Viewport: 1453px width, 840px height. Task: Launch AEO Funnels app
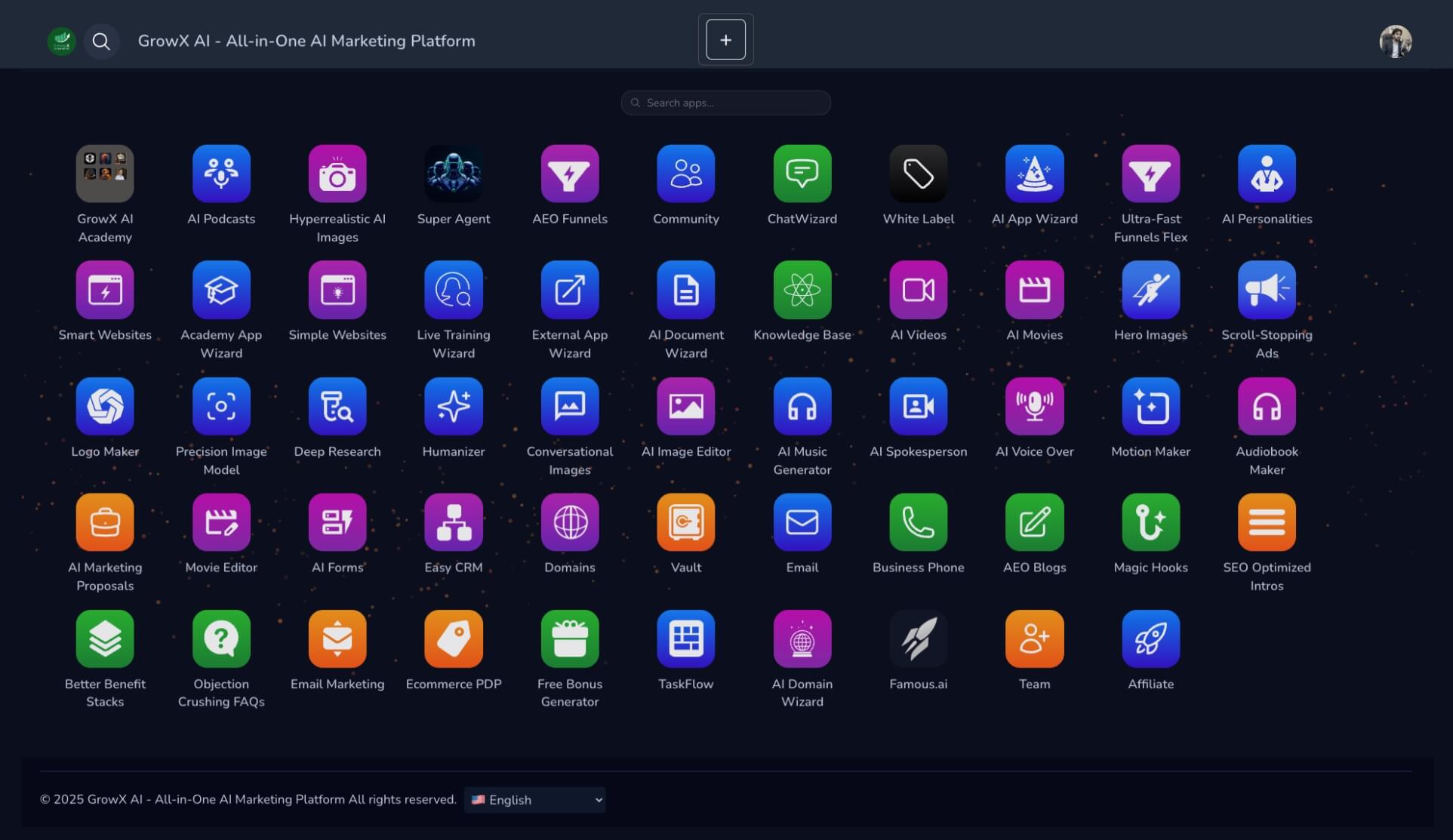tap(570, 174)
